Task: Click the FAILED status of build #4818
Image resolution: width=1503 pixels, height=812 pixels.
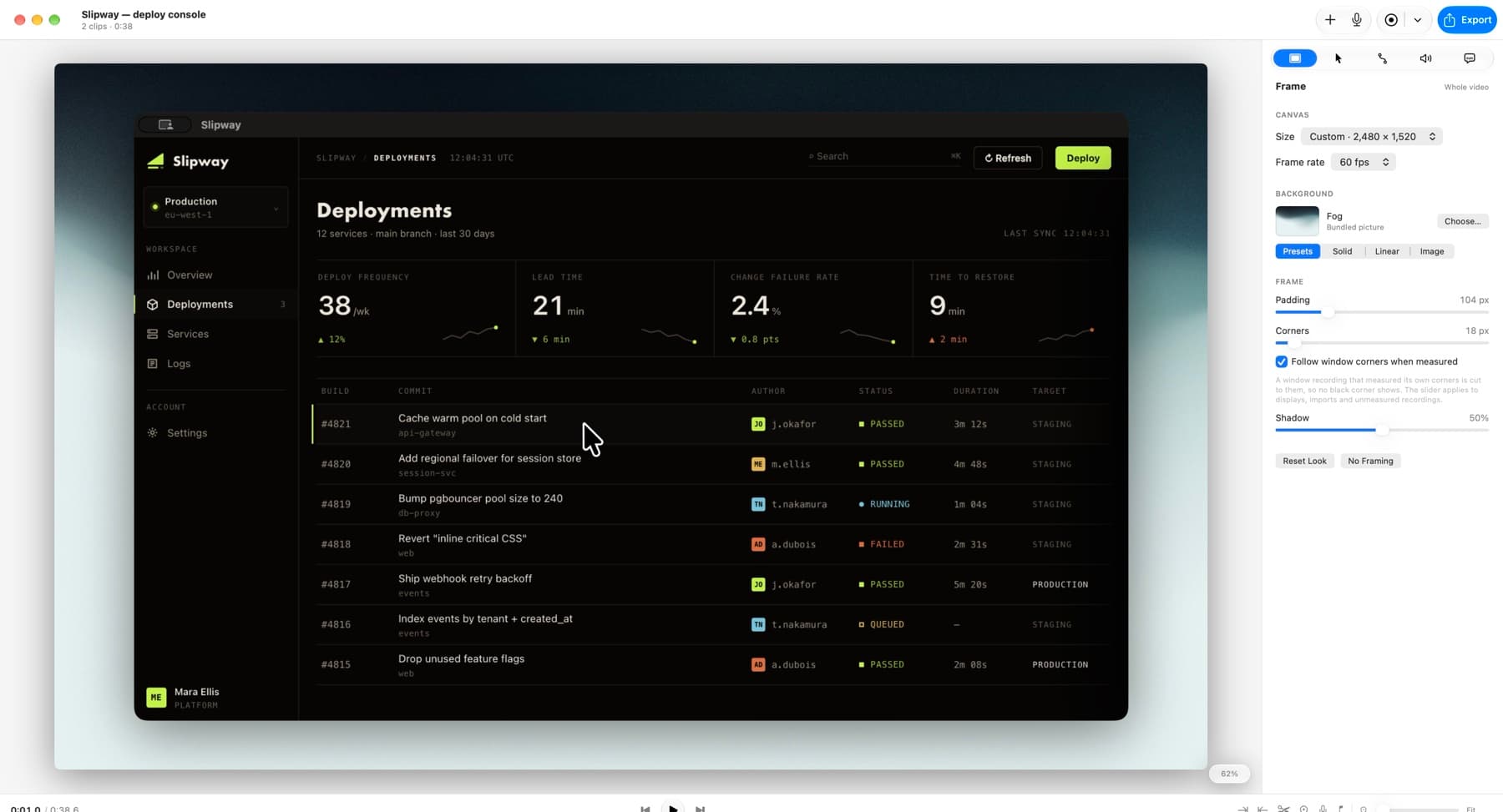Action: 882,544
